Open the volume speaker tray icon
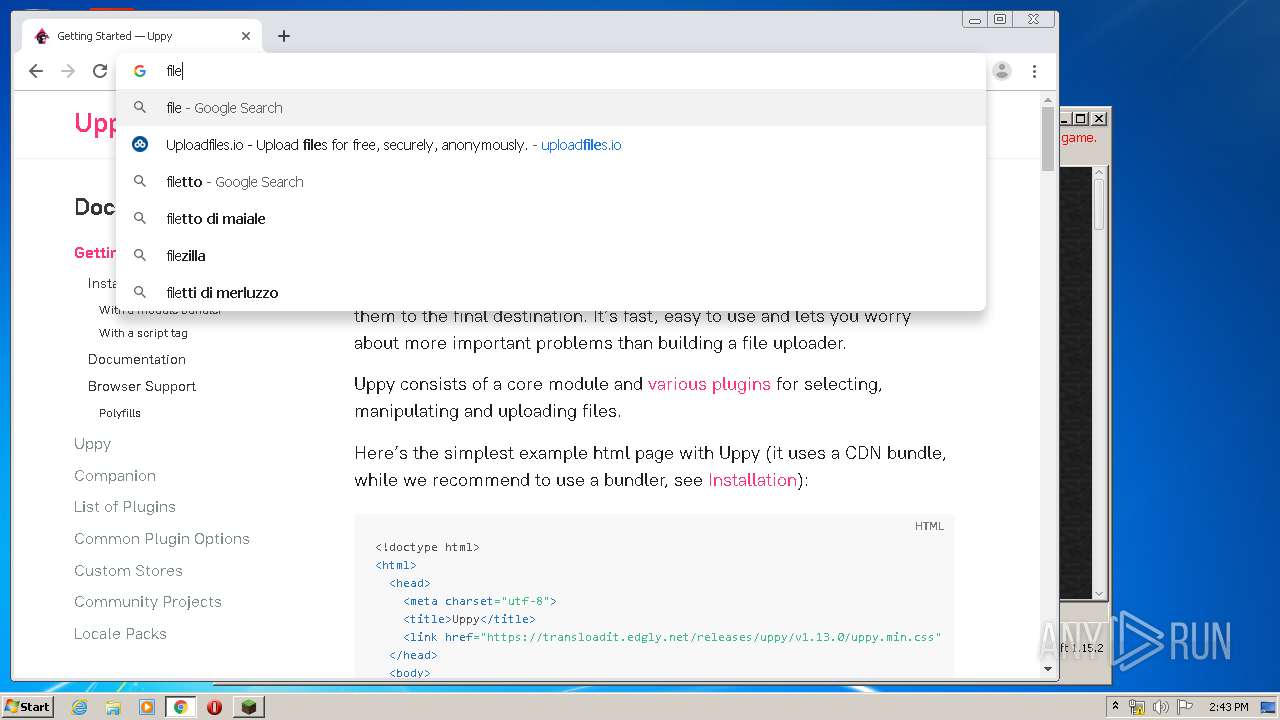 pos(1161,707)
